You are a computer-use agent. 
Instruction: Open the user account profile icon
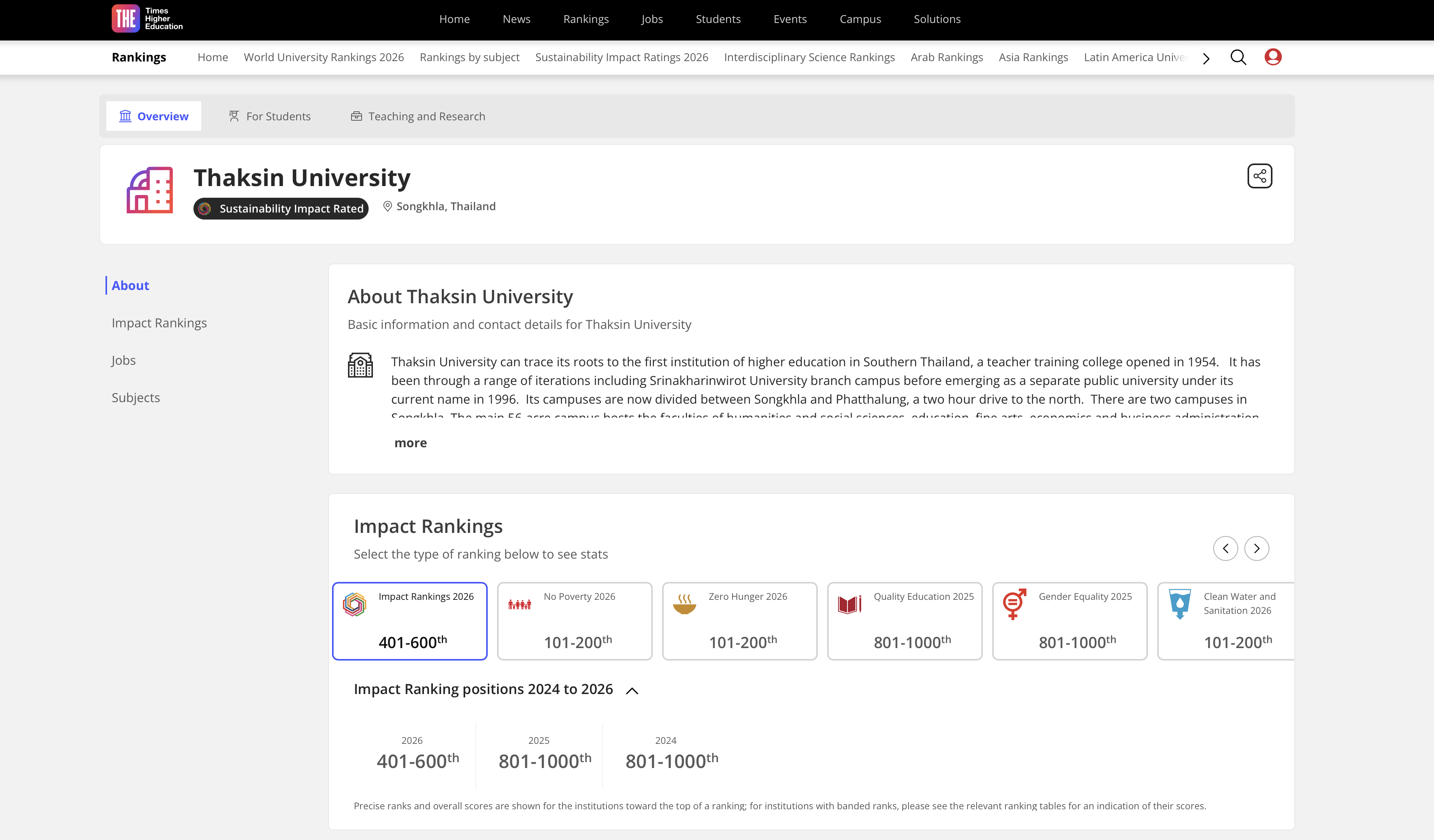tap(1273, 57)
